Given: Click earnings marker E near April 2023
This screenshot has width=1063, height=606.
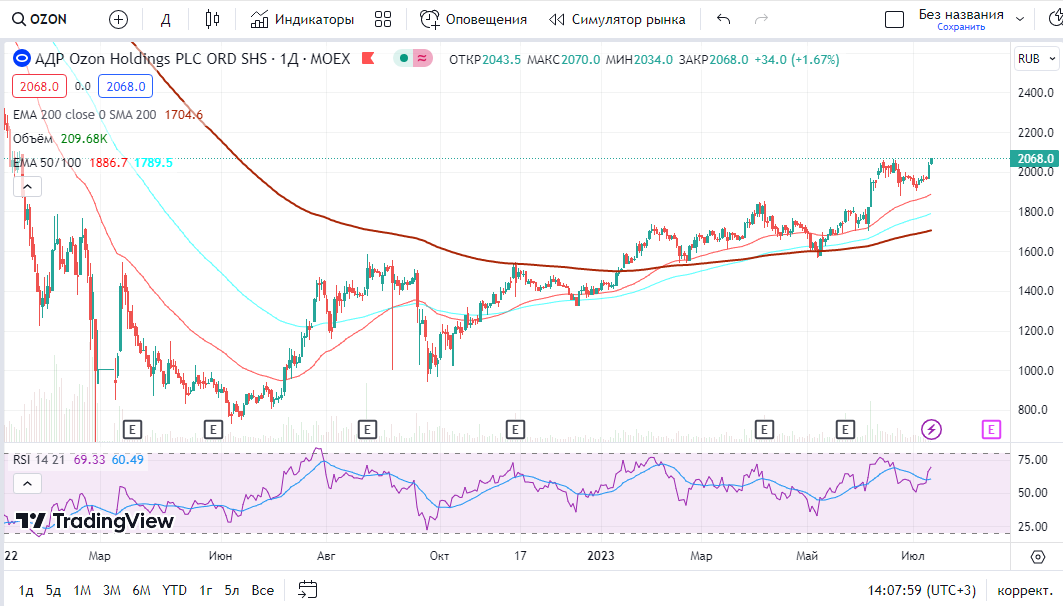Looking at the screenshot, I should [764, 429].
